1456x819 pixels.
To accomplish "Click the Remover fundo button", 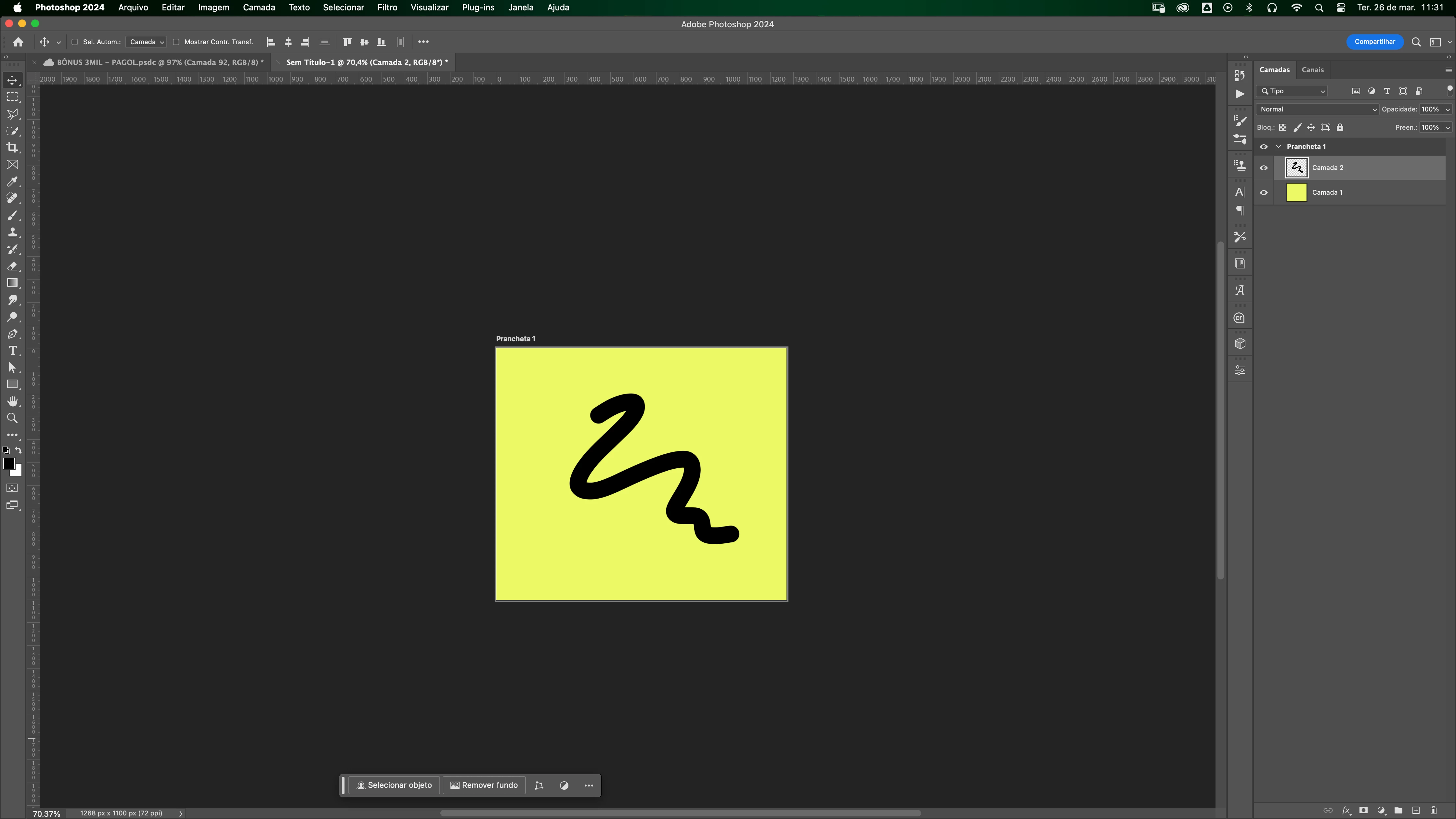I will point(484,785).
